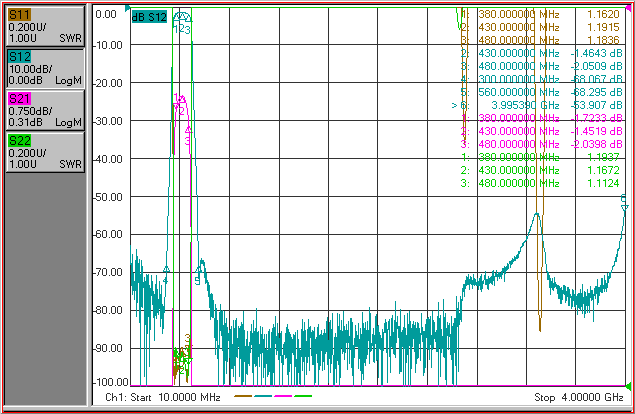Select the S12 LogM trace button

coord(45,68)
